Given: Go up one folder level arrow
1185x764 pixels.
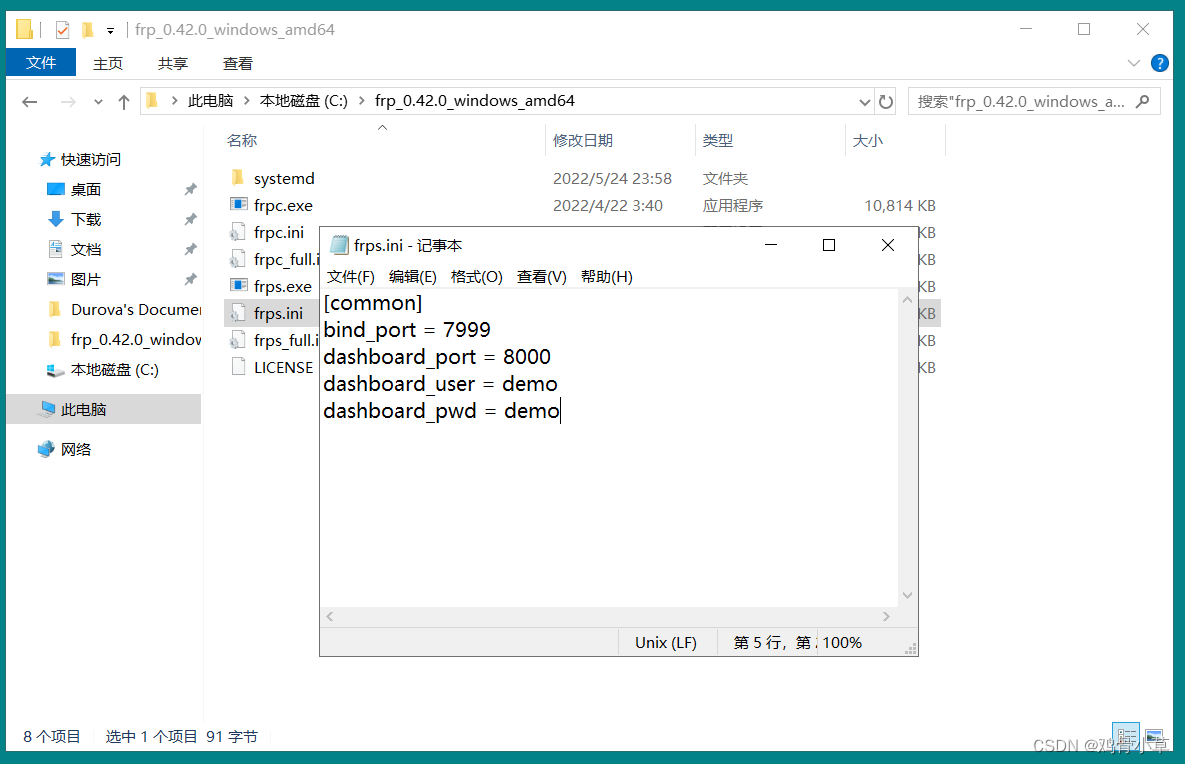Looking at the screenshot, I should 124,102.
